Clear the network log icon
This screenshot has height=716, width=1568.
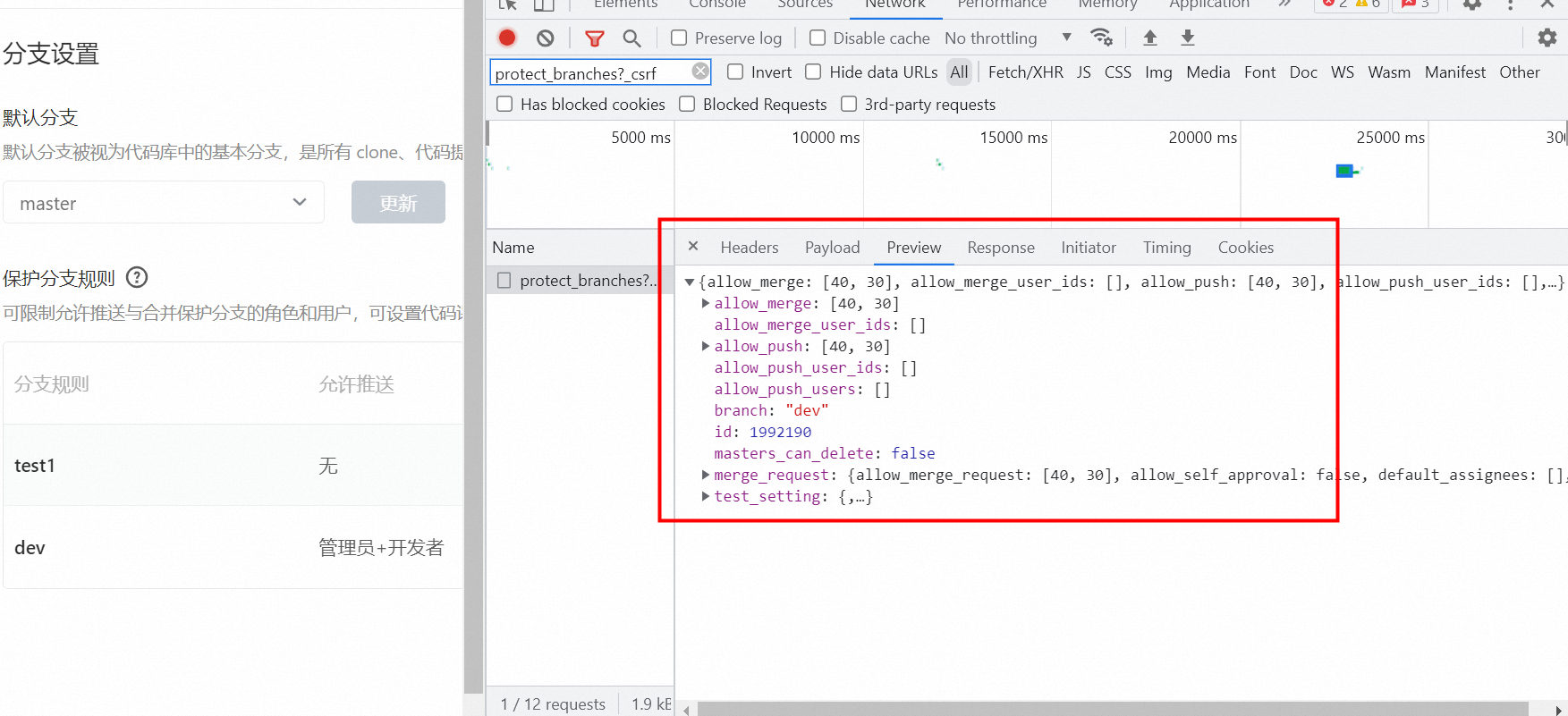coord(546,38)
